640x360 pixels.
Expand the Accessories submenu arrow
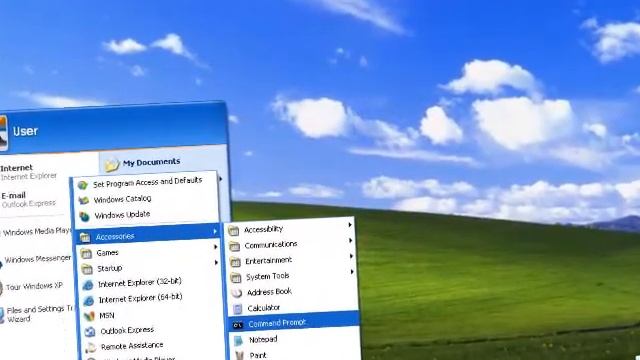point(215,231)
